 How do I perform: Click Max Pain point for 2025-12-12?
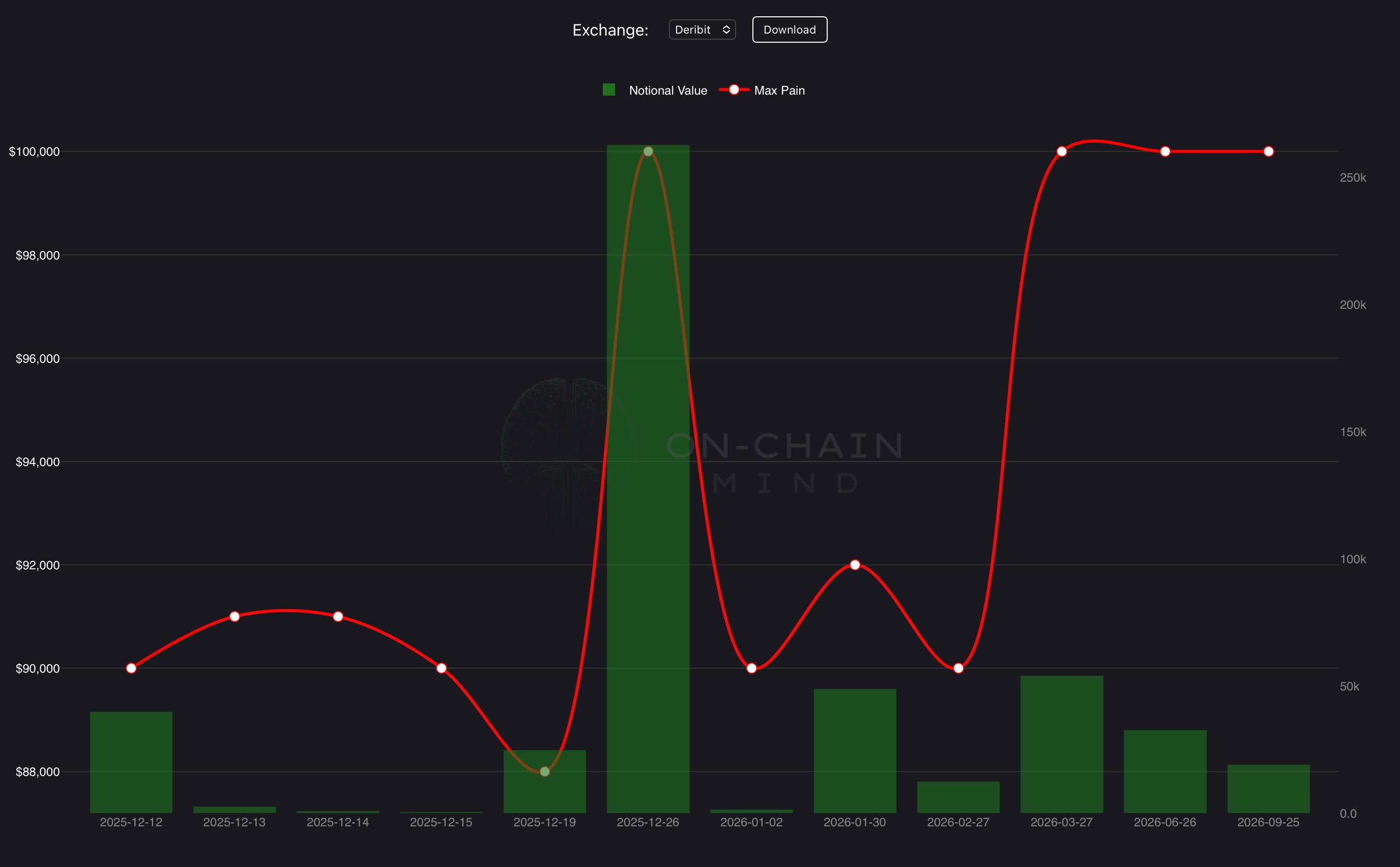[x=131, y=668]
